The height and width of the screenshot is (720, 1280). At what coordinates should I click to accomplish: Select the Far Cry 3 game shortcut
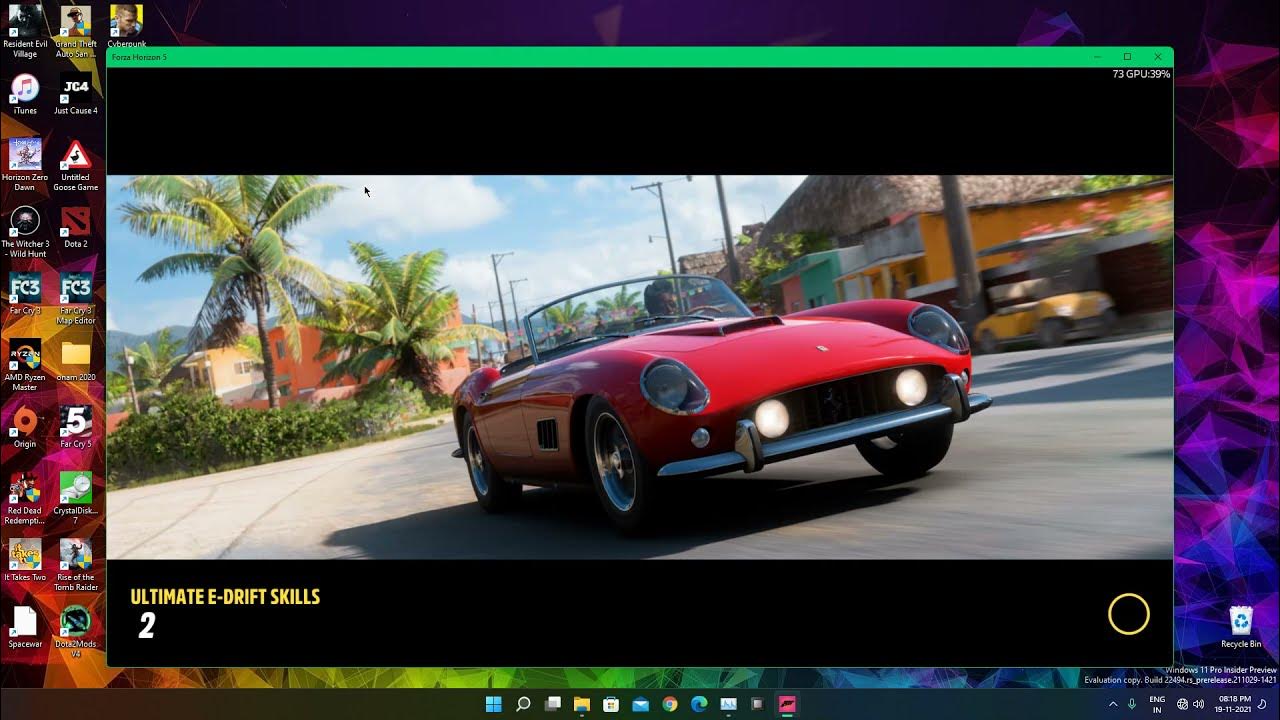(25, 294)
